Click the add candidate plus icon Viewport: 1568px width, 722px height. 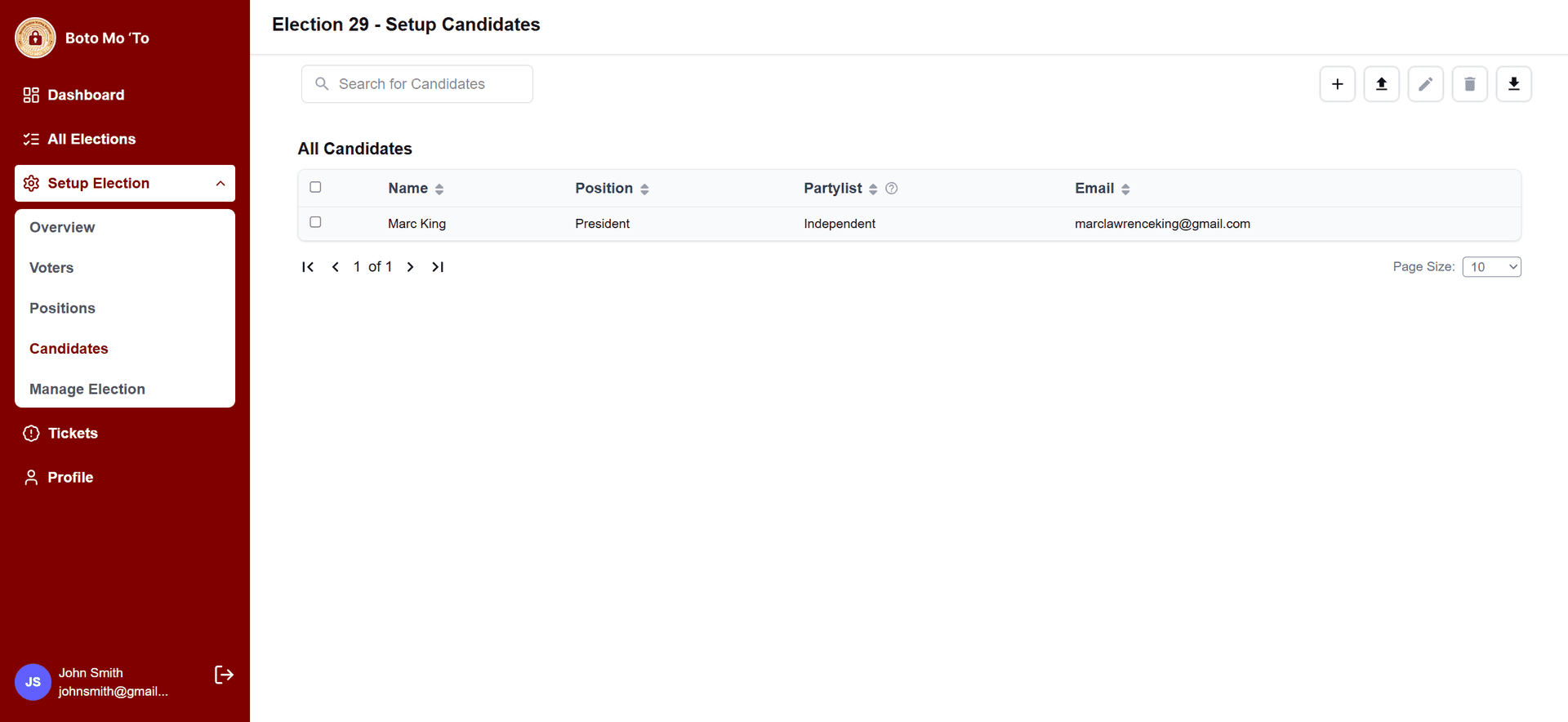1337,84
